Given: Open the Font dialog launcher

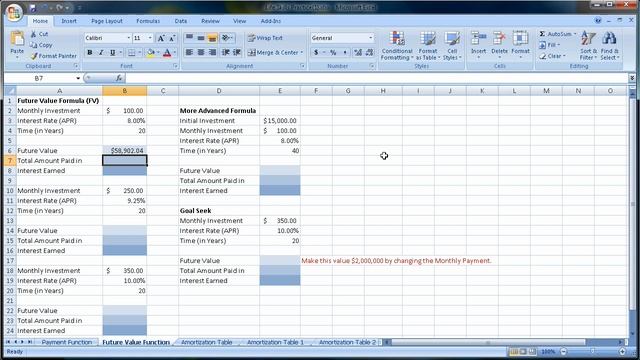Looking at the screenshot, I should tap(176, 66).
